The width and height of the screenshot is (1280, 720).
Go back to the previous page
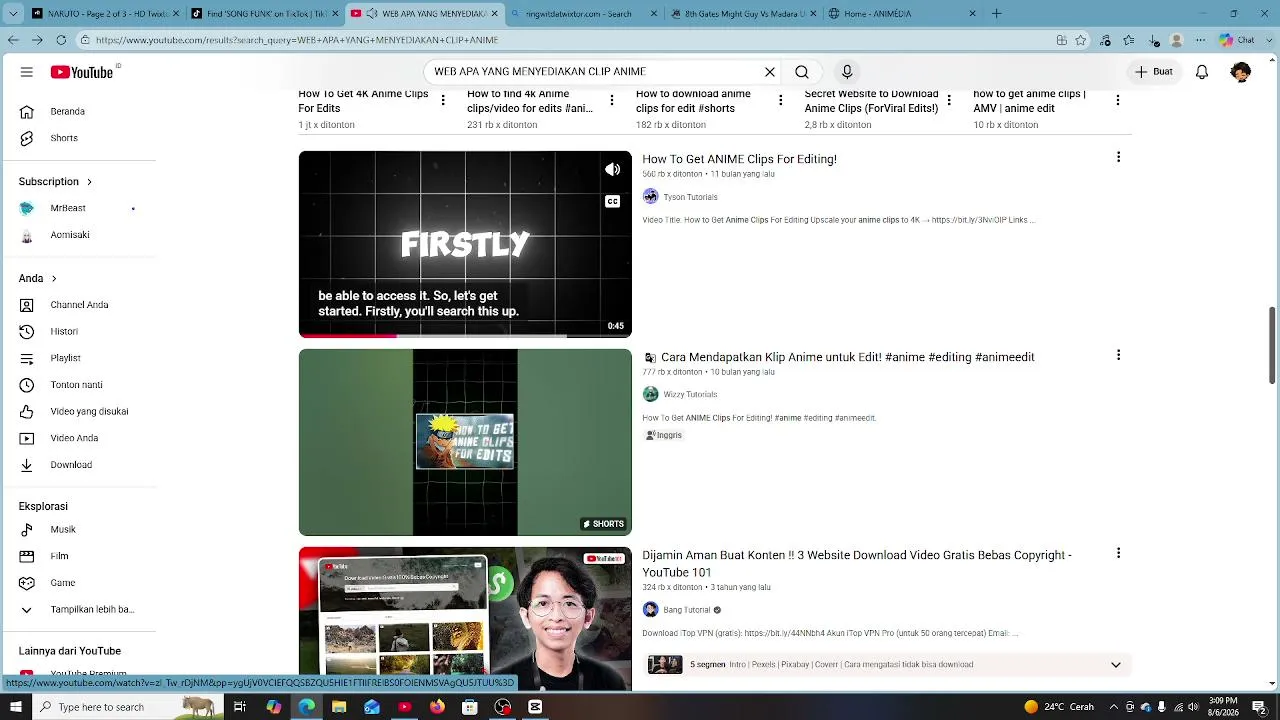point(13,40)
